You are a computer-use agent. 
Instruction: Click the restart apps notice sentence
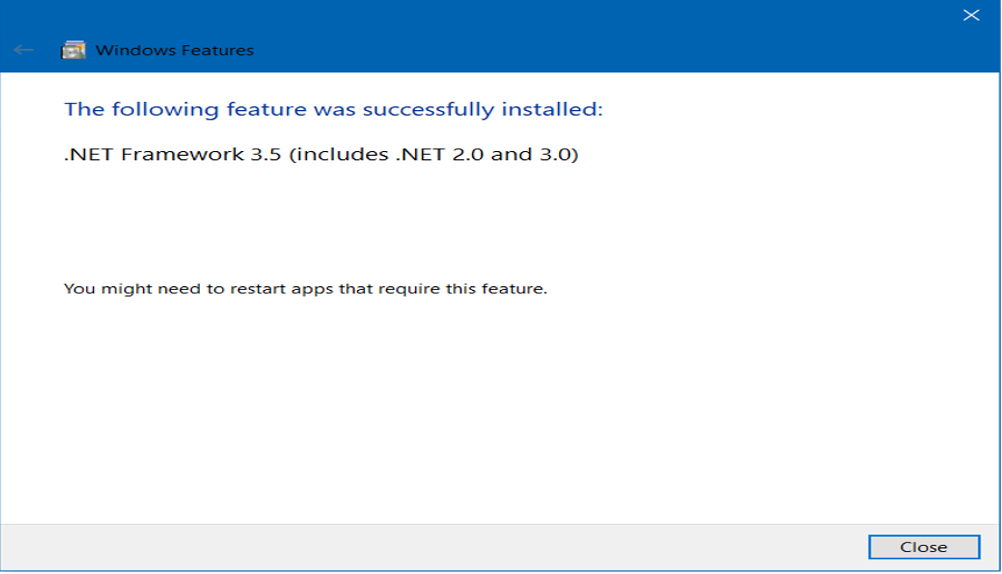305,289
